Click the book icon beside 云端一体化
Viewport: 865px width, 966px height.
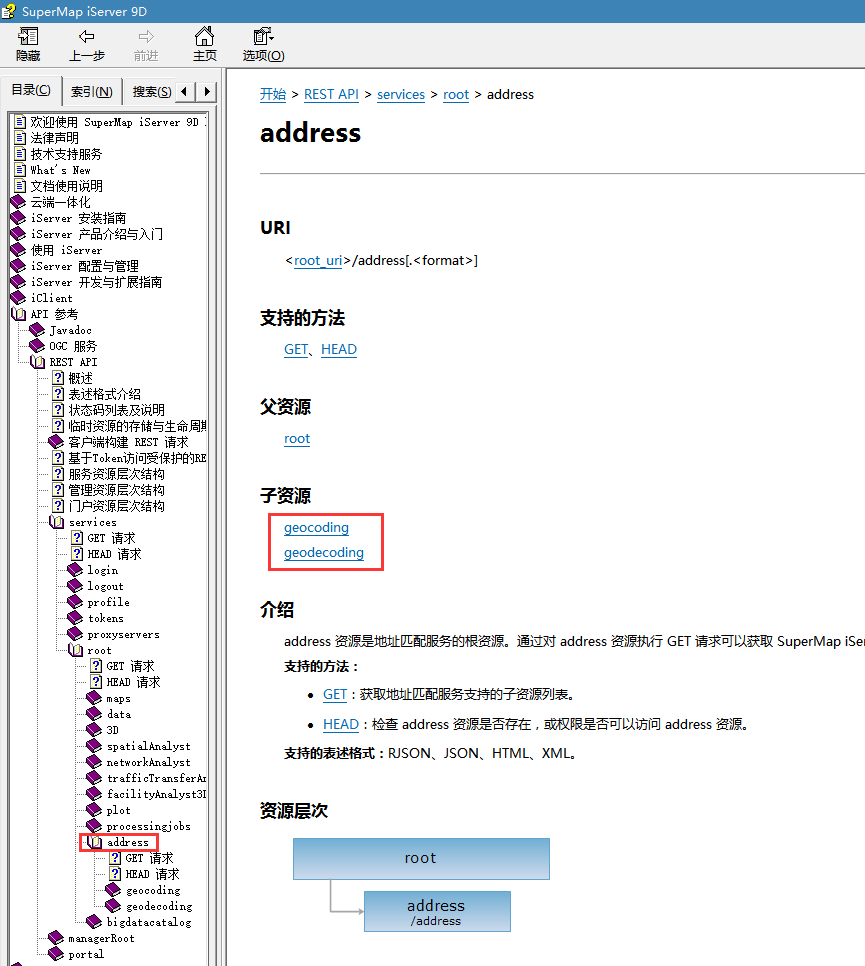(18, 201)
